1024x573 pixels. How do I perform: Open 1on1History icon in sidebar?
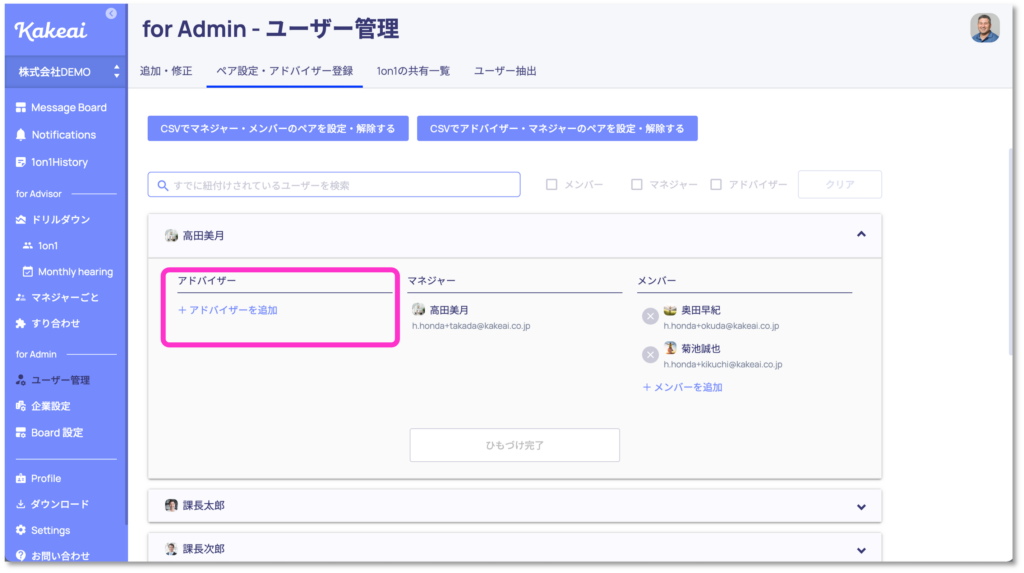21,162
